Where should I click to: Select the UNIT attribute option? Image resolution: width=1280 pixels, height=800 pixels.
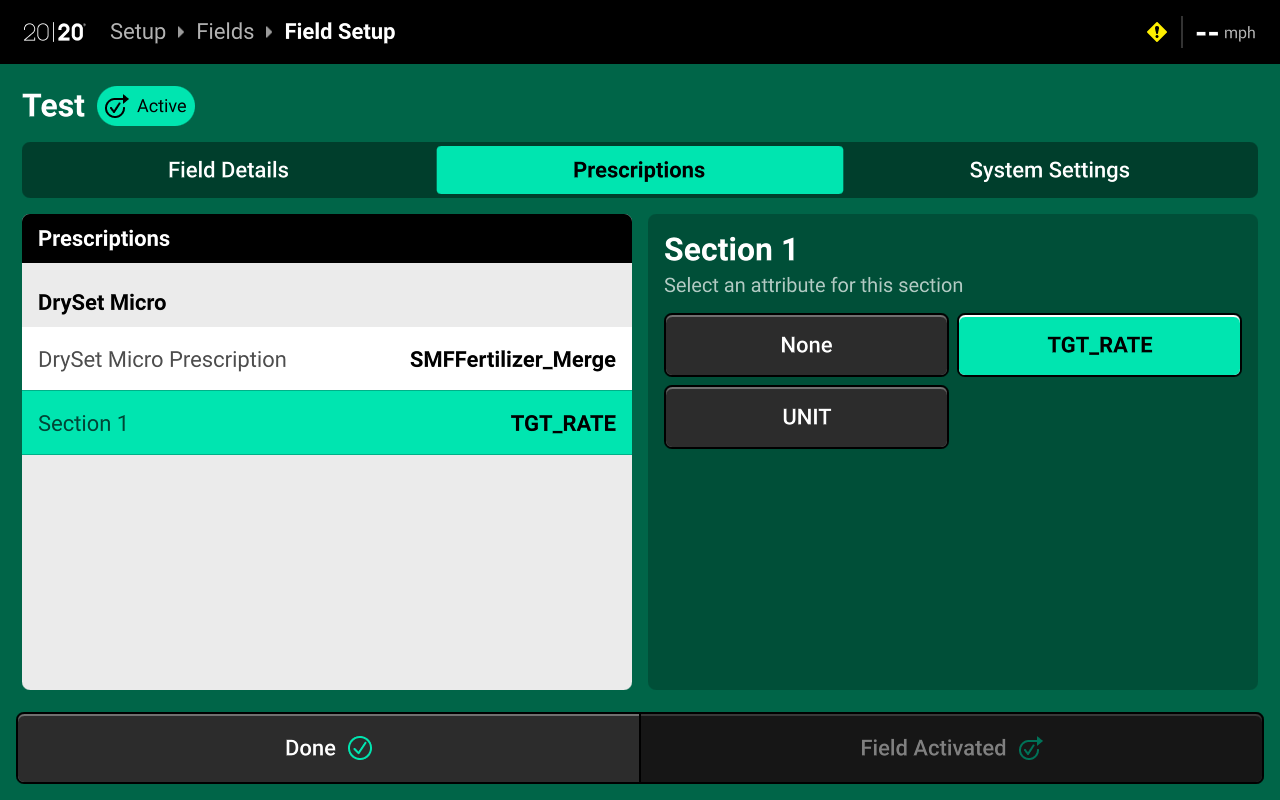(806, 417)
